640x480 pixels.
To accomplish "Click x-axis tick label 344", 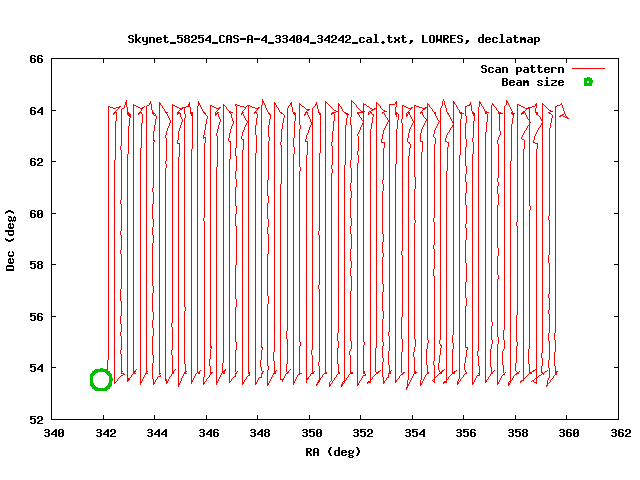I will click(157, 433).
